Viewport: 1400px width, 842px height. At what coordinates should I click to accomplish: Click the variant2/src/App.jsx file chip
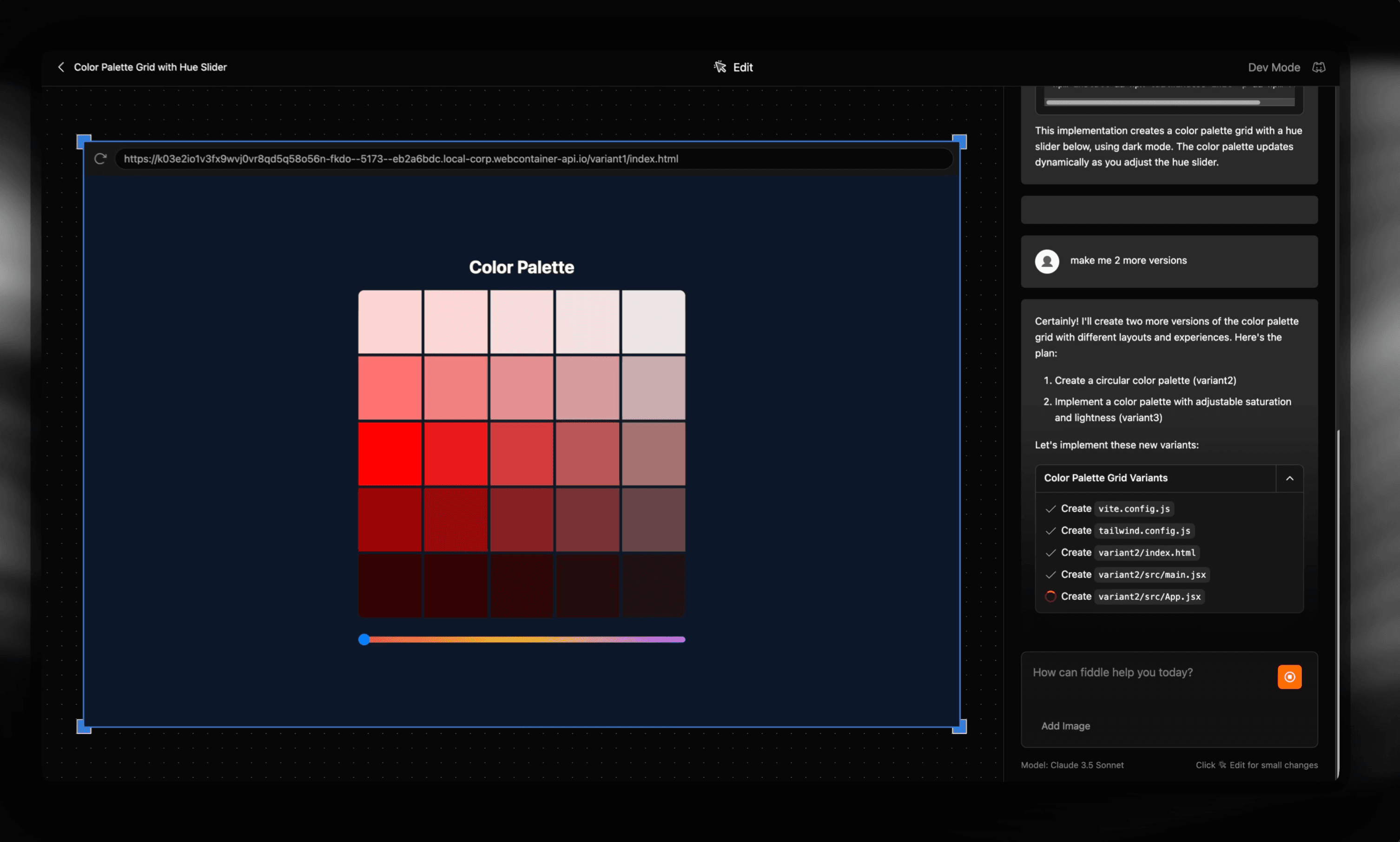1149,596
